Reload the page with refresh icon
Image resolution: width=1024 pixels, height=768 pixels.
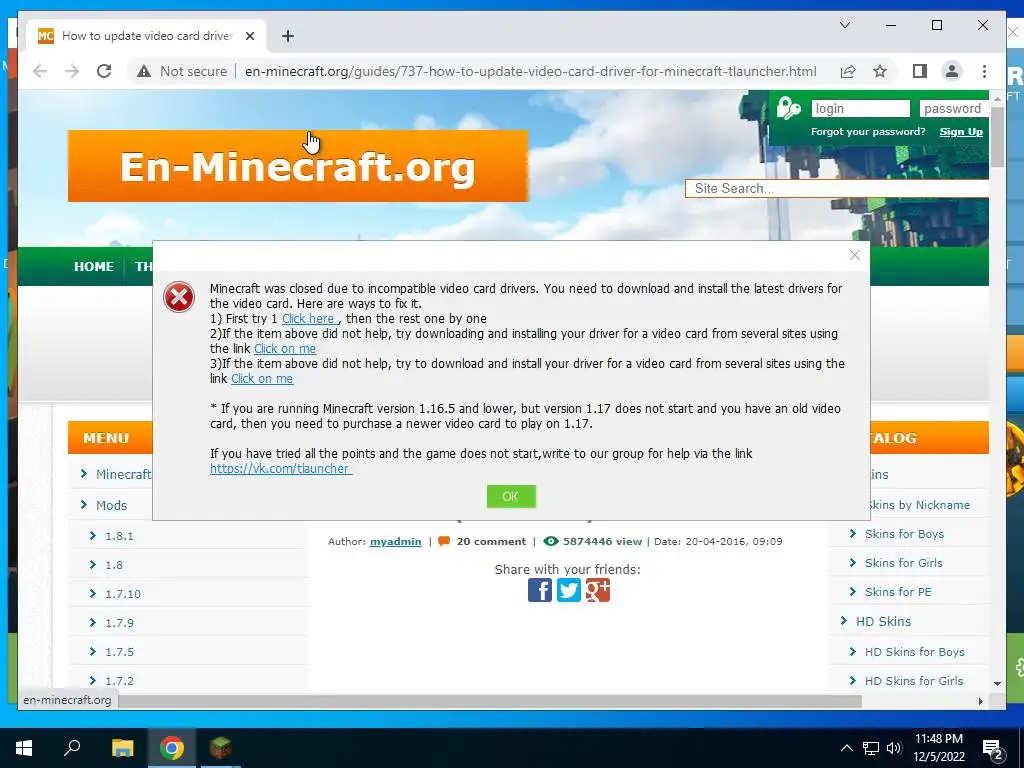104,71
